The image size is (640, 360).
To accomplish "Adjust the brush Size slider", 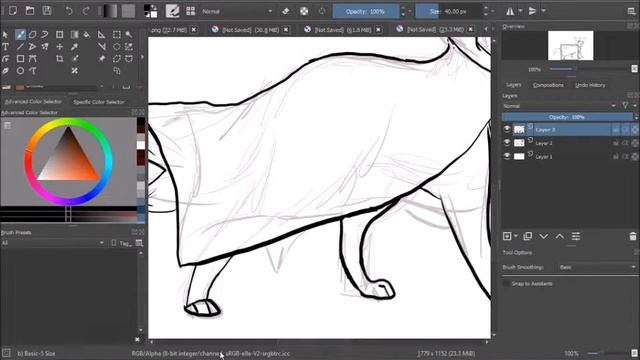I will pyautogui.click(x=449, y=11).
